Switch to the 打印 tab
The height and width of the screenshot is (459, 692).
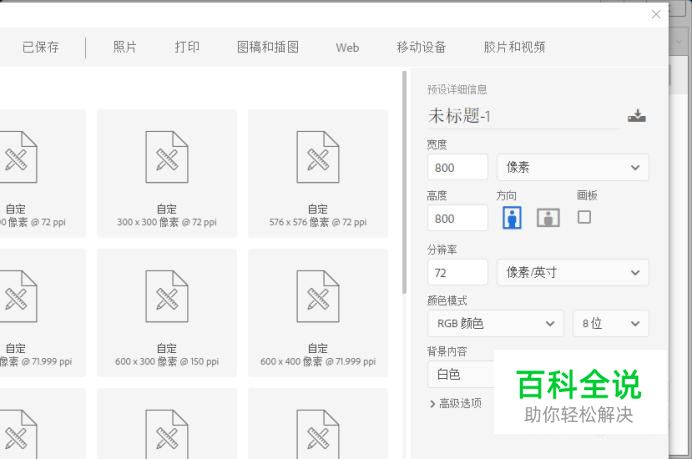(x=187, y=47)
